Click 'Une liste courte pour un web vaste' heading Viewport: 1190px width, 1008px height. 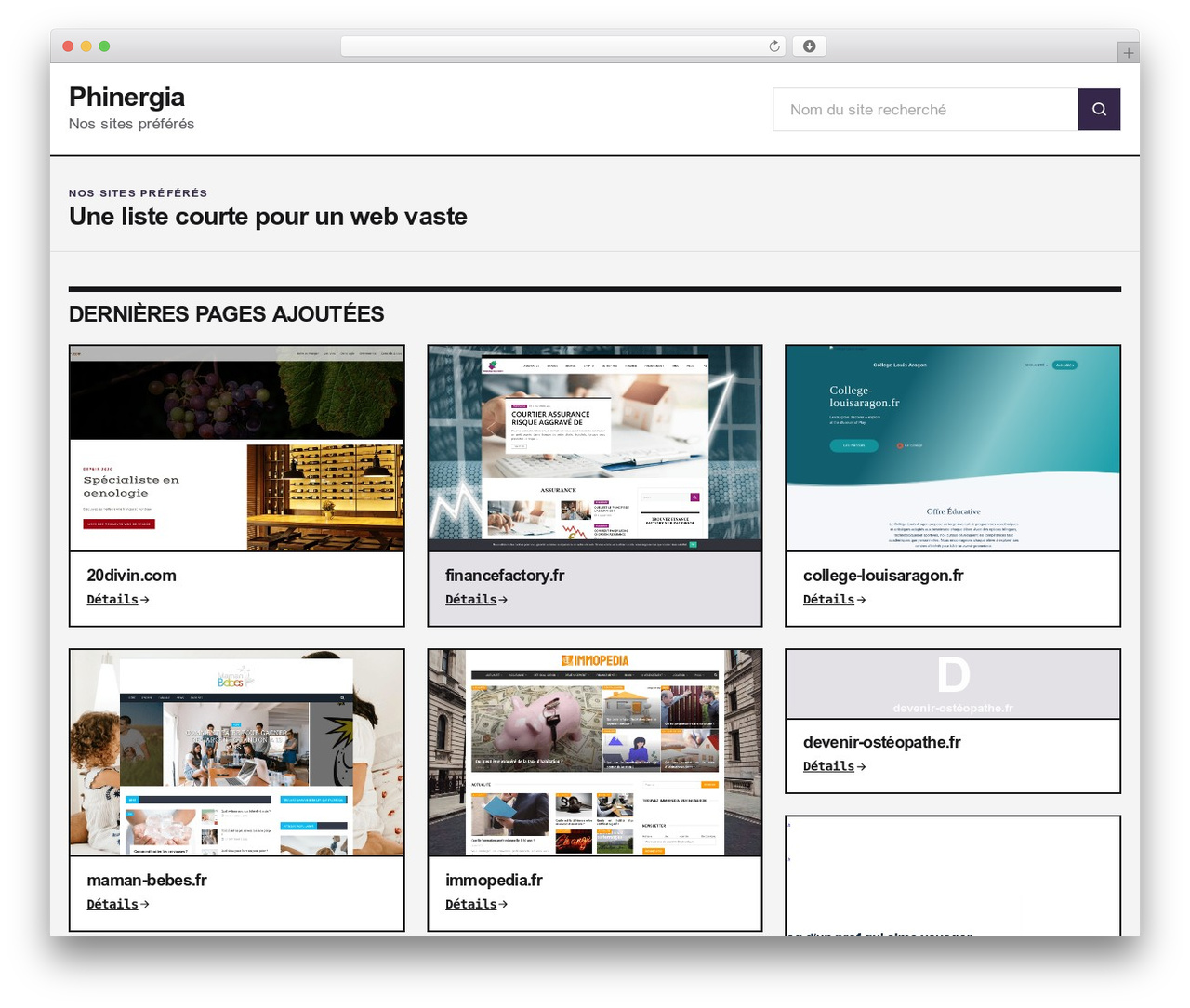point(268,217)
